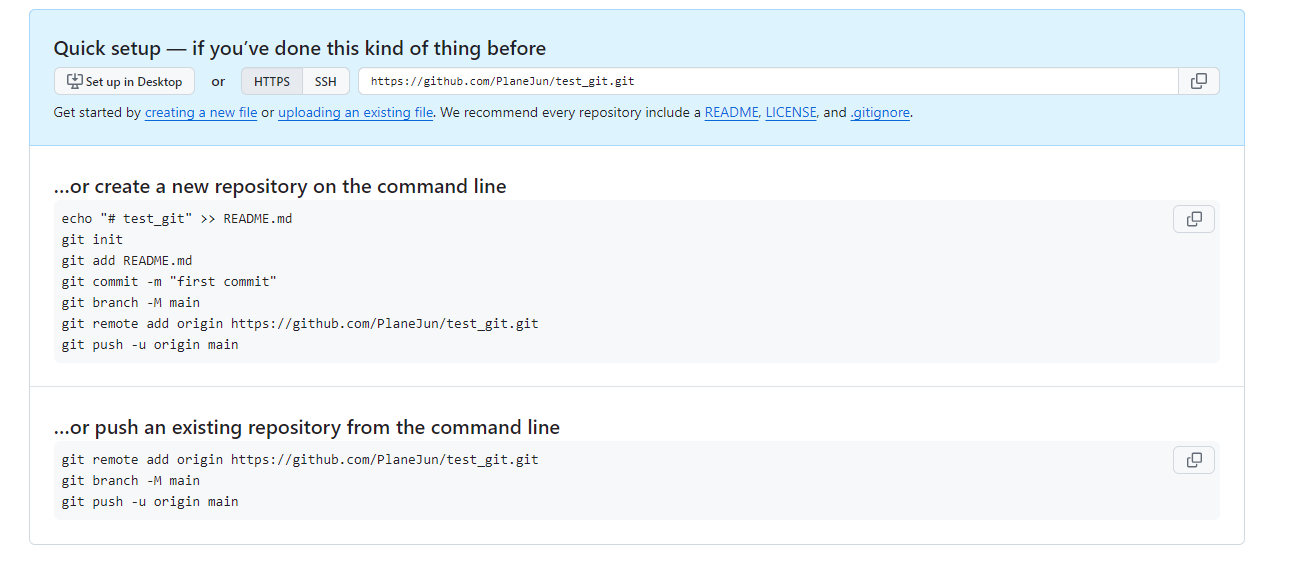The image size is (1292, 563).
Task: Switch clone URL to SSH
Action: point(326,81)
